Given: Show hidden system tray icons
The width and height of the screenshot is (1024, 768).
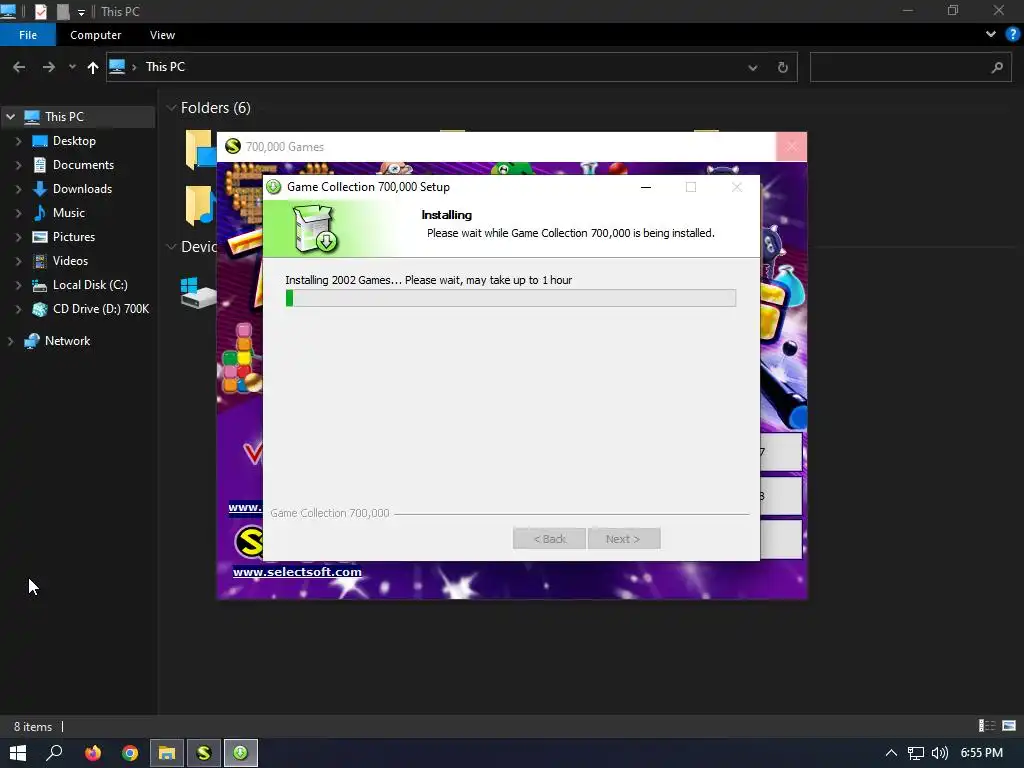Looking at the screenshot, I should tap(891, 753).
